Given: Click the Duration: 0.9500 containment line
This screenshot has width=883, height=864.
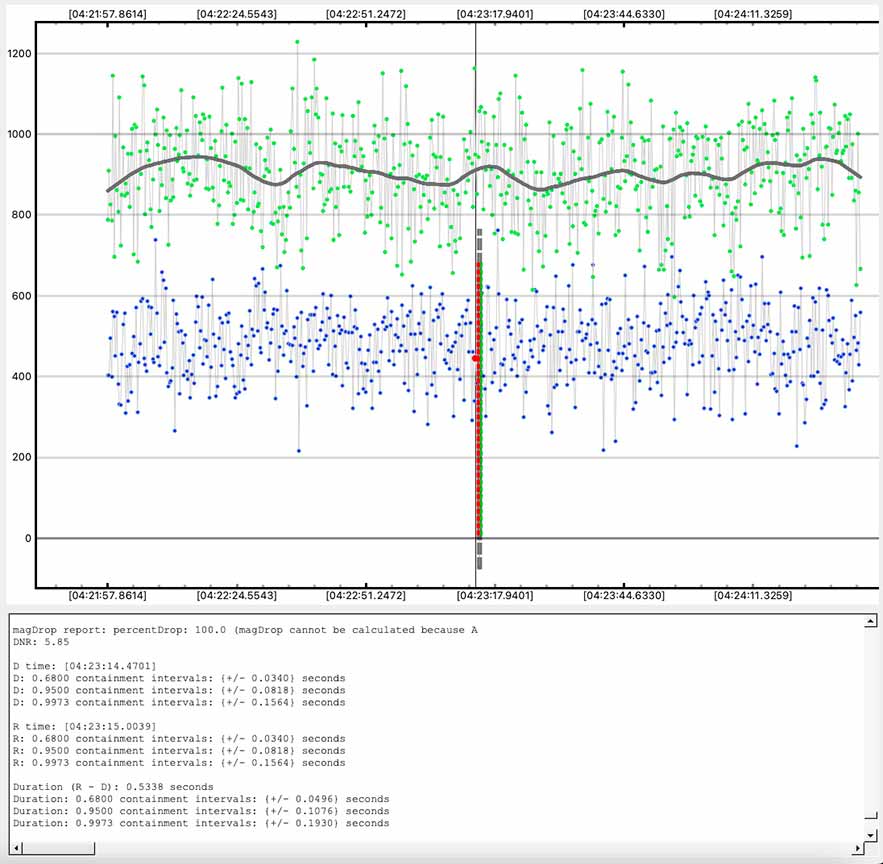Looking at the screenshot, I should click(201, 811).
